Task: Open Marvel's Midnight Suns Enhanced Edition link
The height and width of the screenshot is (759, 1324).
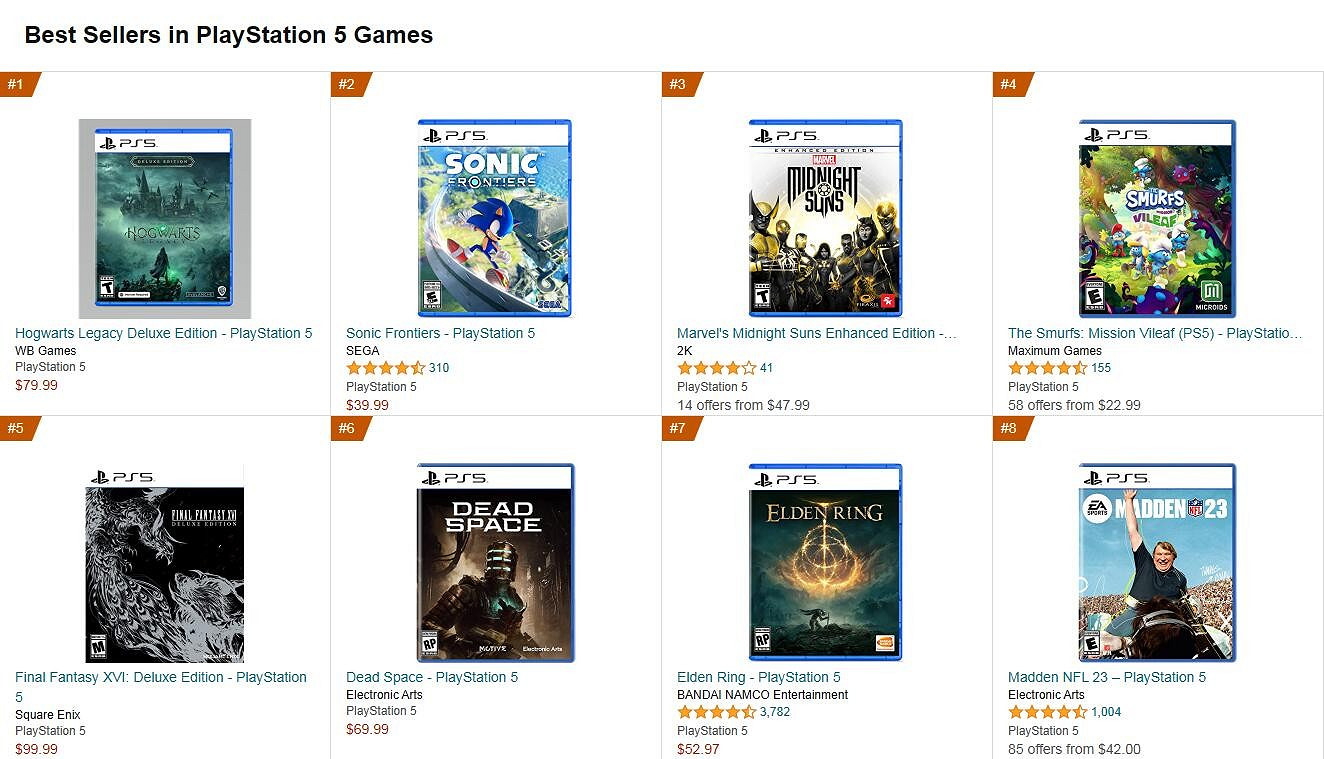Action: (x=816, y=333)
